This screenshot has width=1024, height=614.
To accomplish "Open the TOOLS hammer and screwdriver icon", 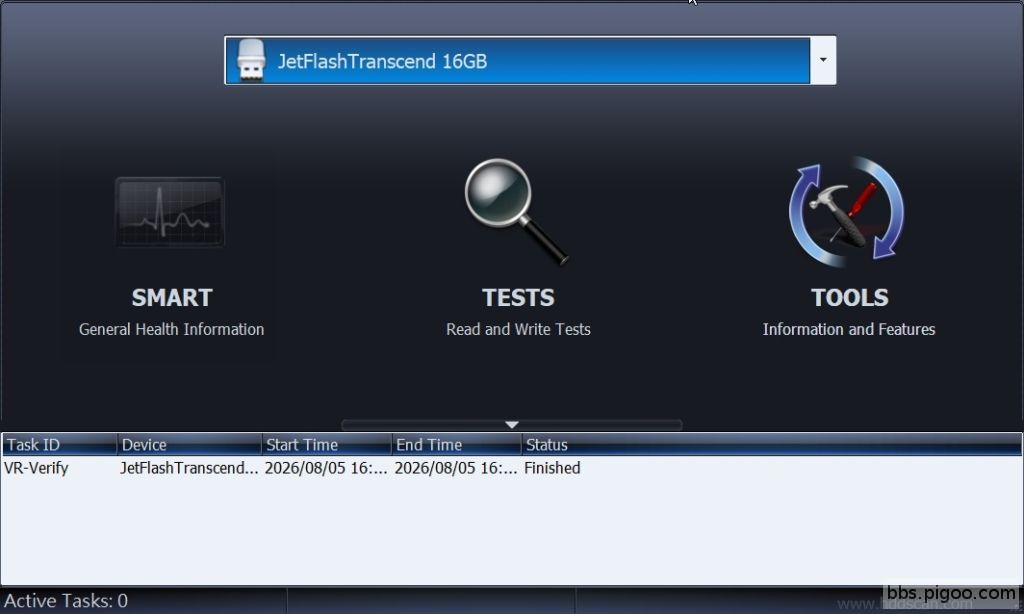I will [x=847, y=212].
